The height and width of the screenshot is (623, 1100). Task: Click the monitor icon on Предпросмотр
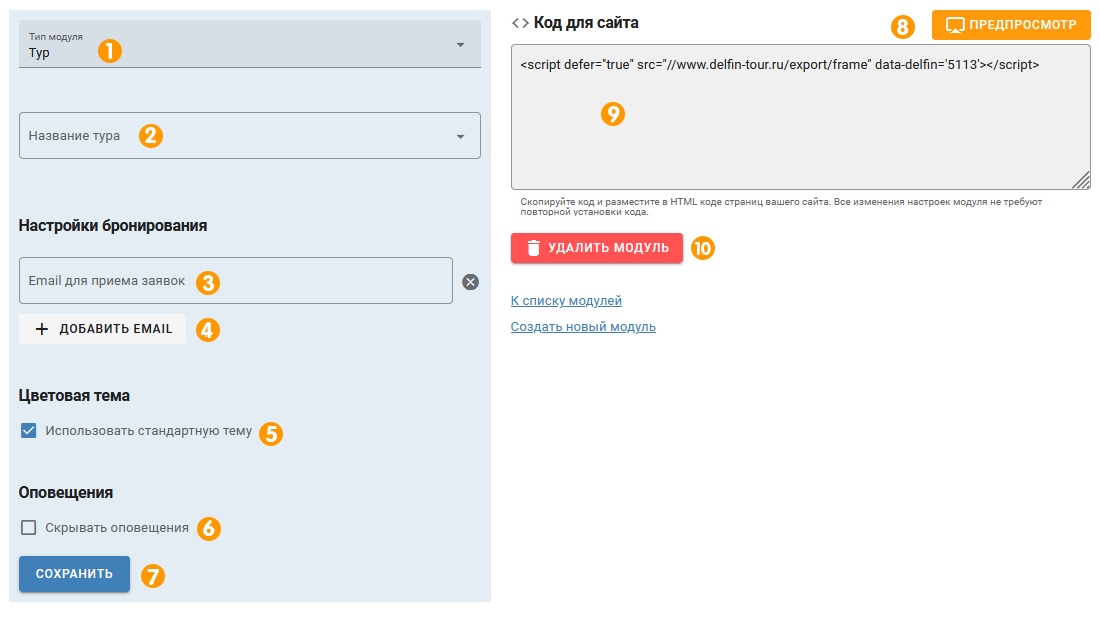pos(954,24)
